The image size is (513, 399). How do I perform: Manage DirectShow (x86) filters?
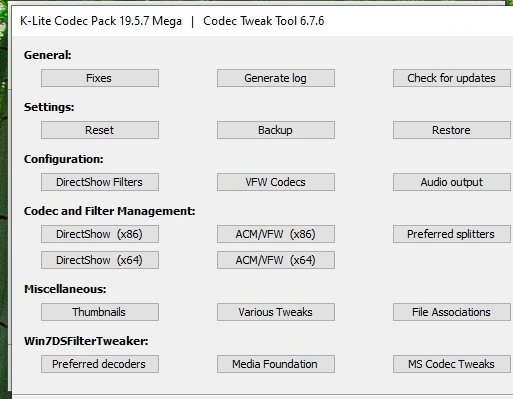(x=100, y=234)
